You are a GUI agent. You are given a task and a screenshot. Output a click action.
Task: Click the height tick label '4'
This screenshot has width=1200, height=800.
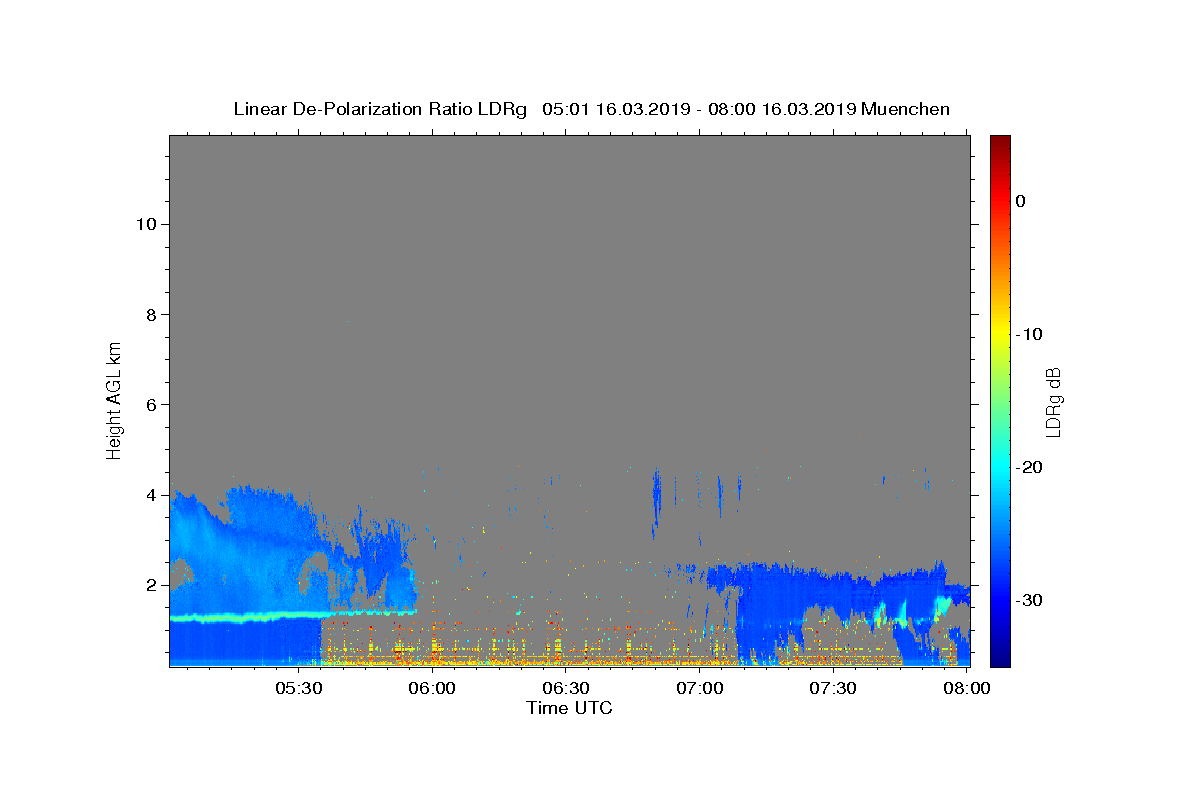tap(152, 495)
